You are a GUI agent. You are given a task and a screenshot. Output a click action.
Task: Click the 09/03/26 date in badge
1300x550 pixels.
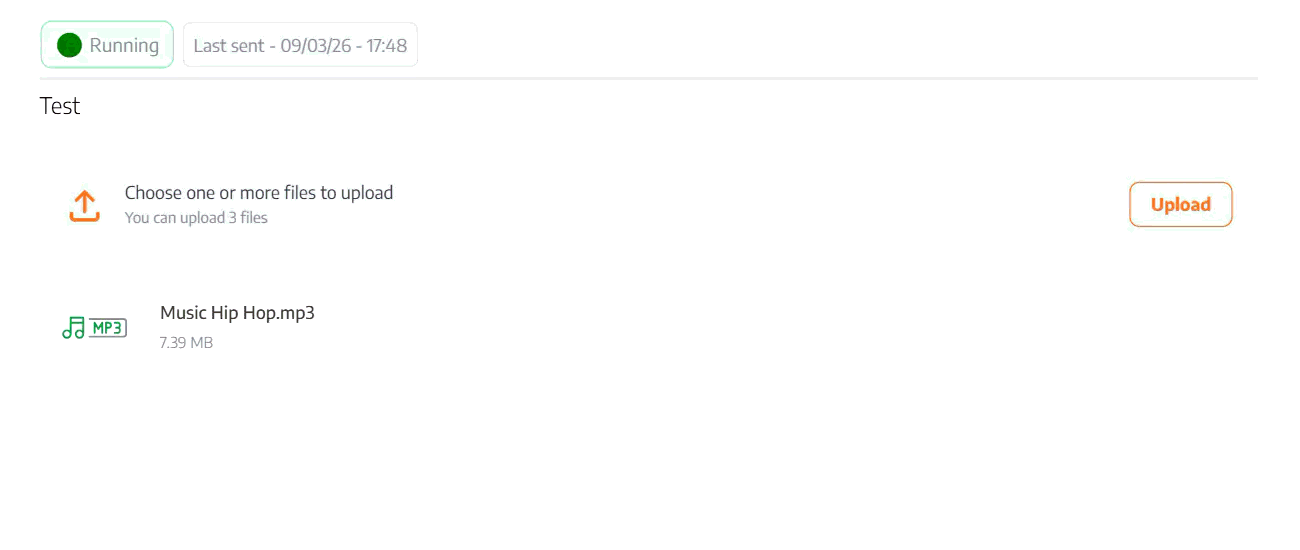315,46
